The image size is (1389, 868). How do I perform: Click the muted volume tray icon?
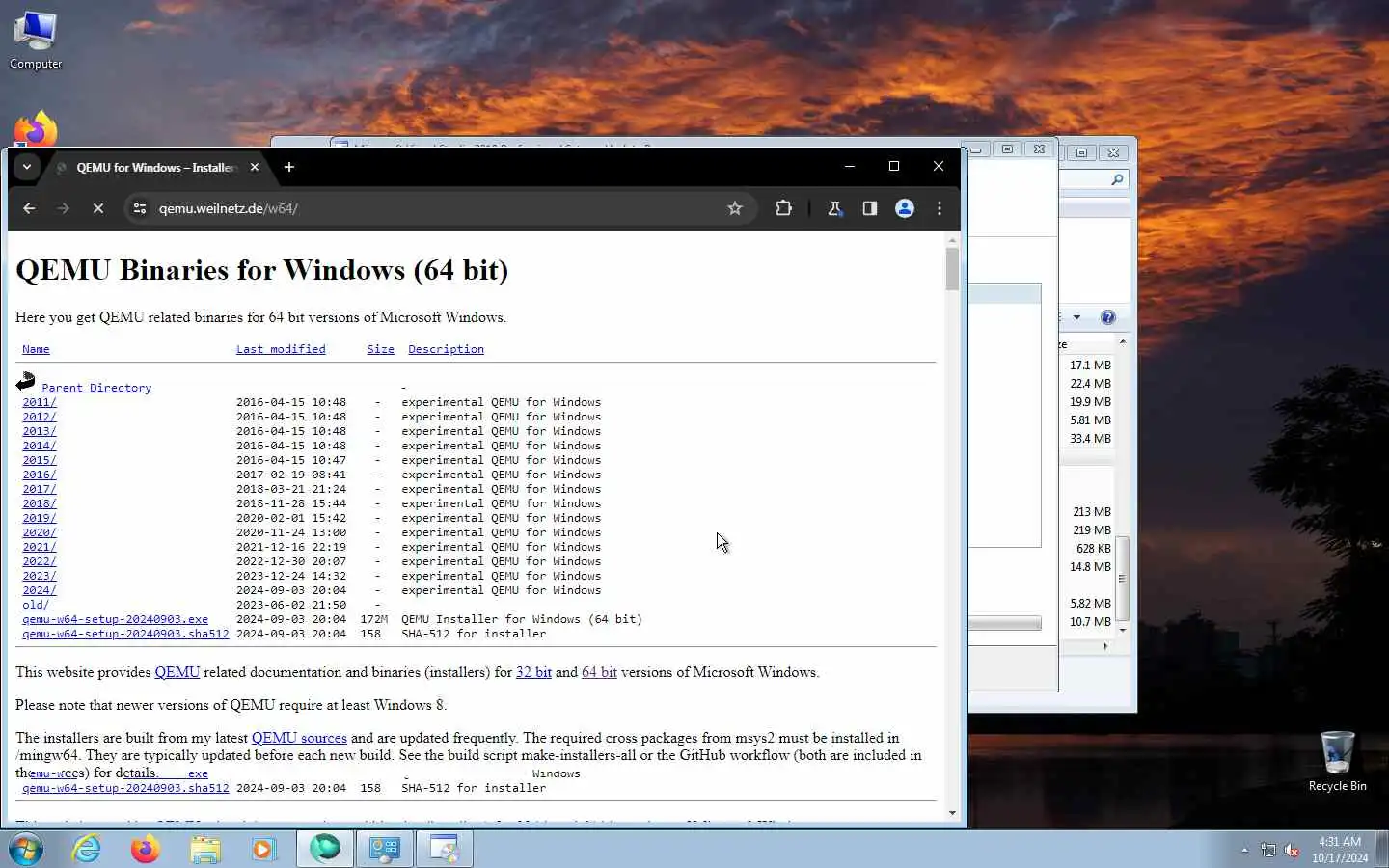point(1292,850)
